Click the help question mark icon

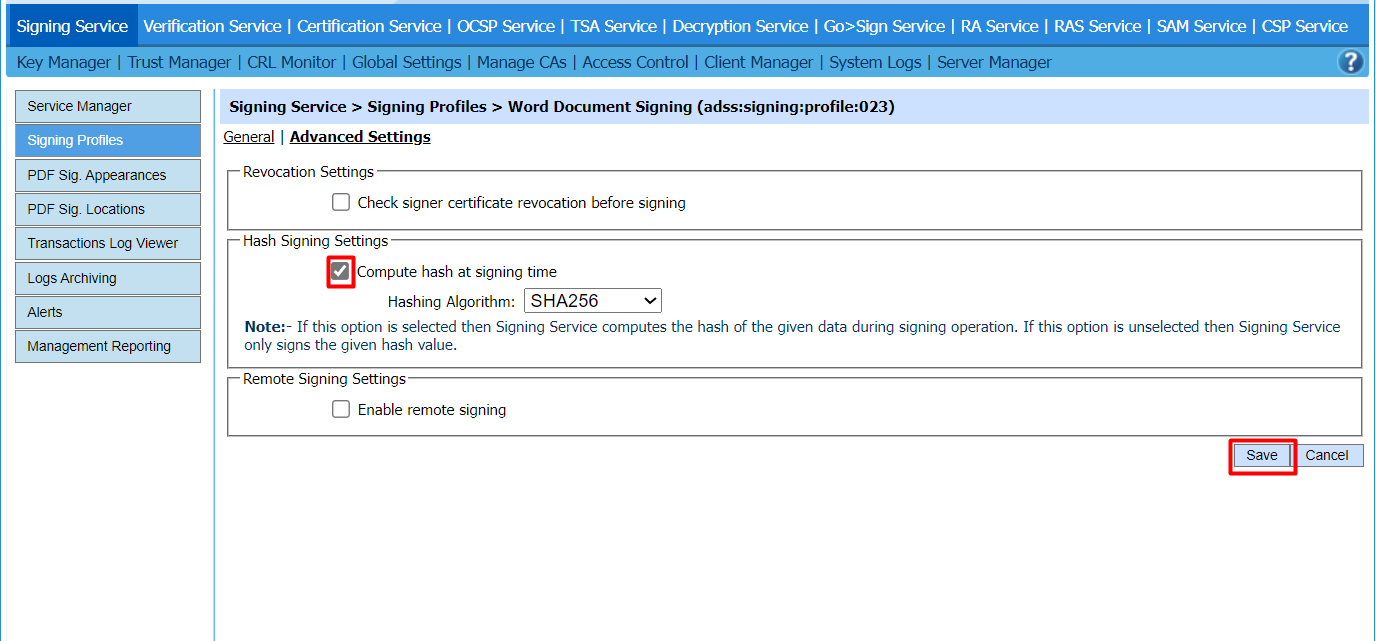pos(1350,62)
